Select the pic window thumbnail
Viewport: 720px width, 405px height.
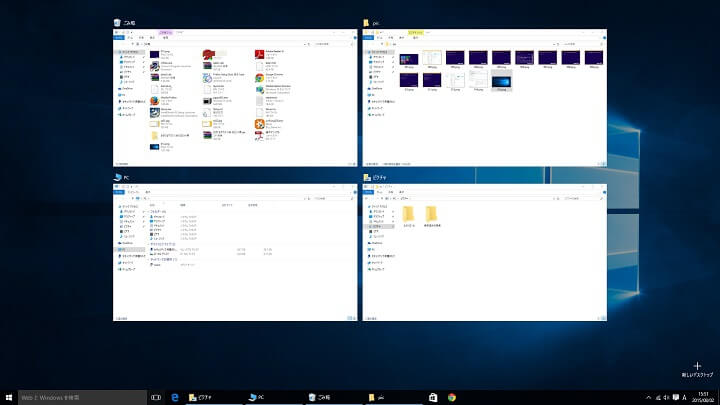[484, 98]
